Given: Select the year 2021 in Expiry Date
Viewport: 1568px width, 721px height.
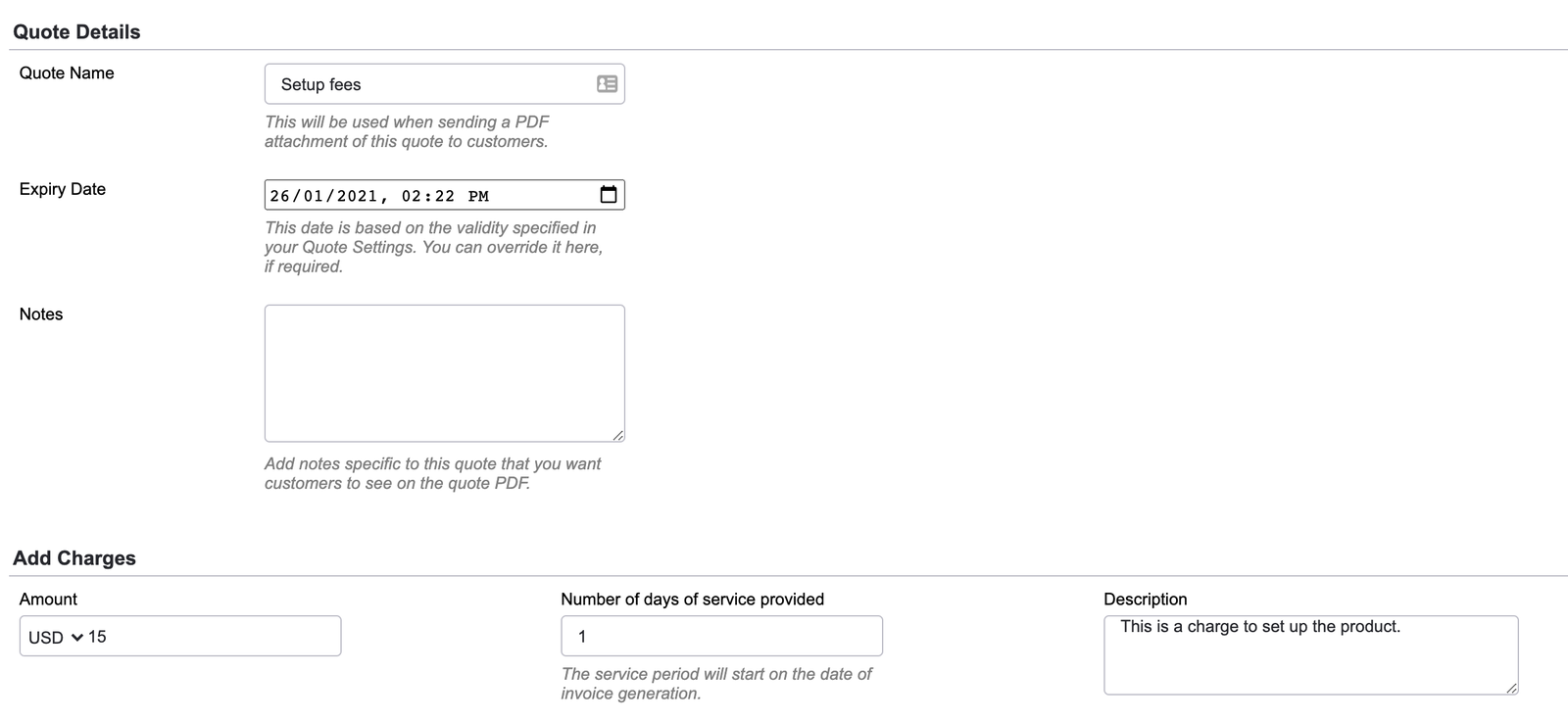Looking at the screenshot, I should coord(357,196).
